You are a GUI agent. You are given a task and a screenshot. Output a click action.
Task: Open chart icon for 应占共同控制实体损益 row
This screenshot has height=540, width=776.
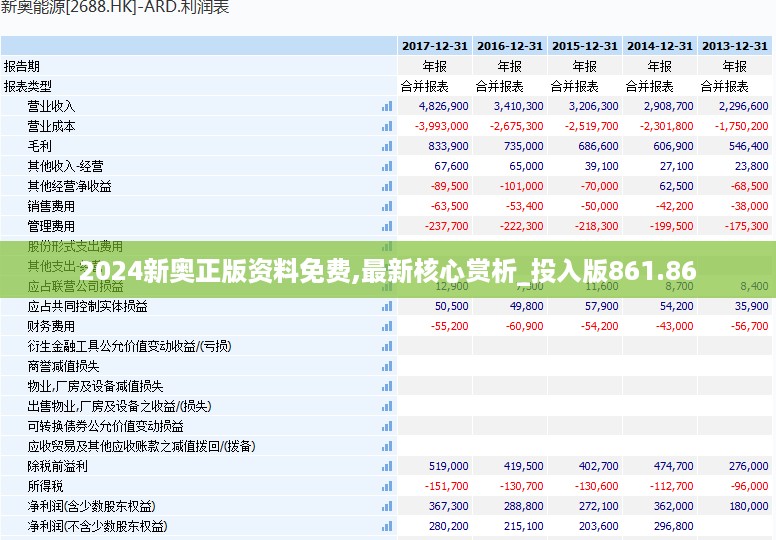pos(387,306)
